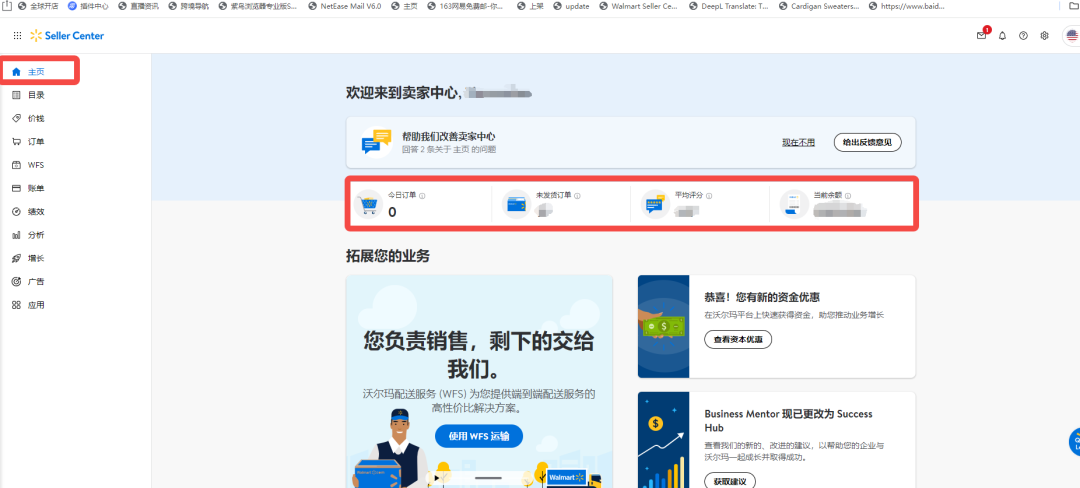Open the 主页 bookmark in bookmarks bar
Image resolution: width=1080 pixels, height=488 pixels.
[x=404, y=6]
